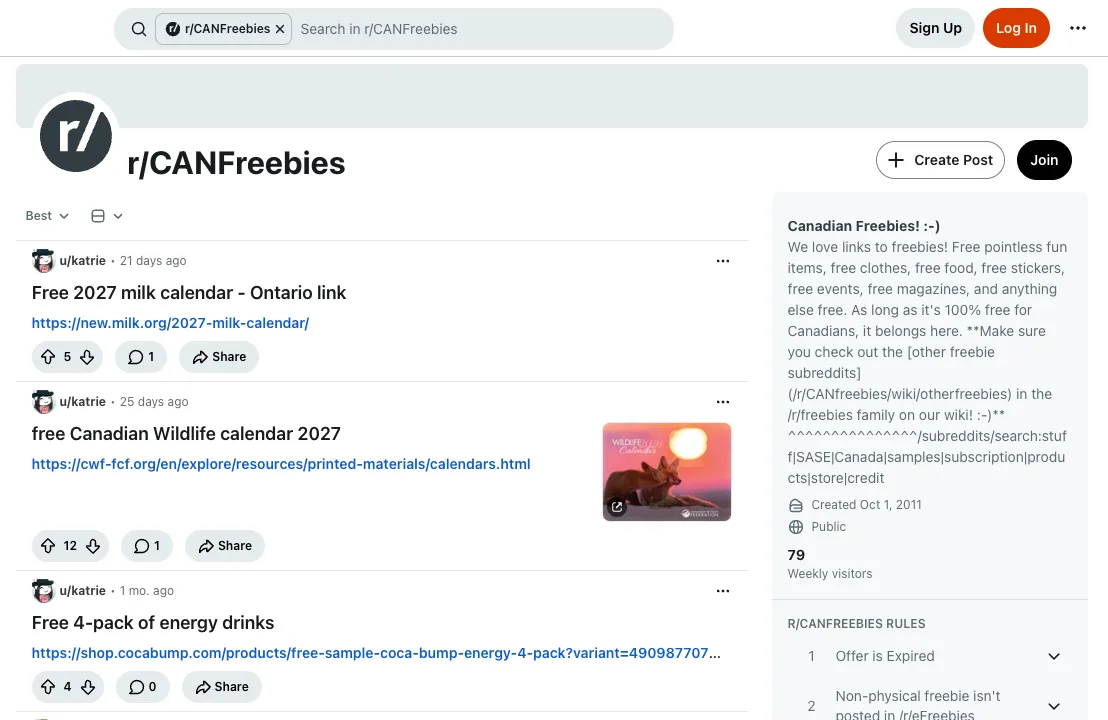Open the Free 2027 milk calendar post

(x=189, y=293)
